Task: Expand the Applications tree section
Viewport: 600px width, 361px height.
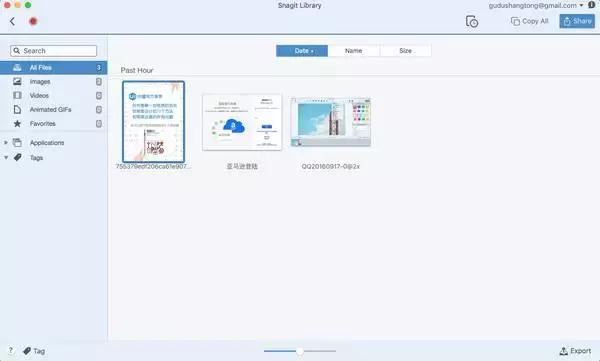Action: [6, 142]
